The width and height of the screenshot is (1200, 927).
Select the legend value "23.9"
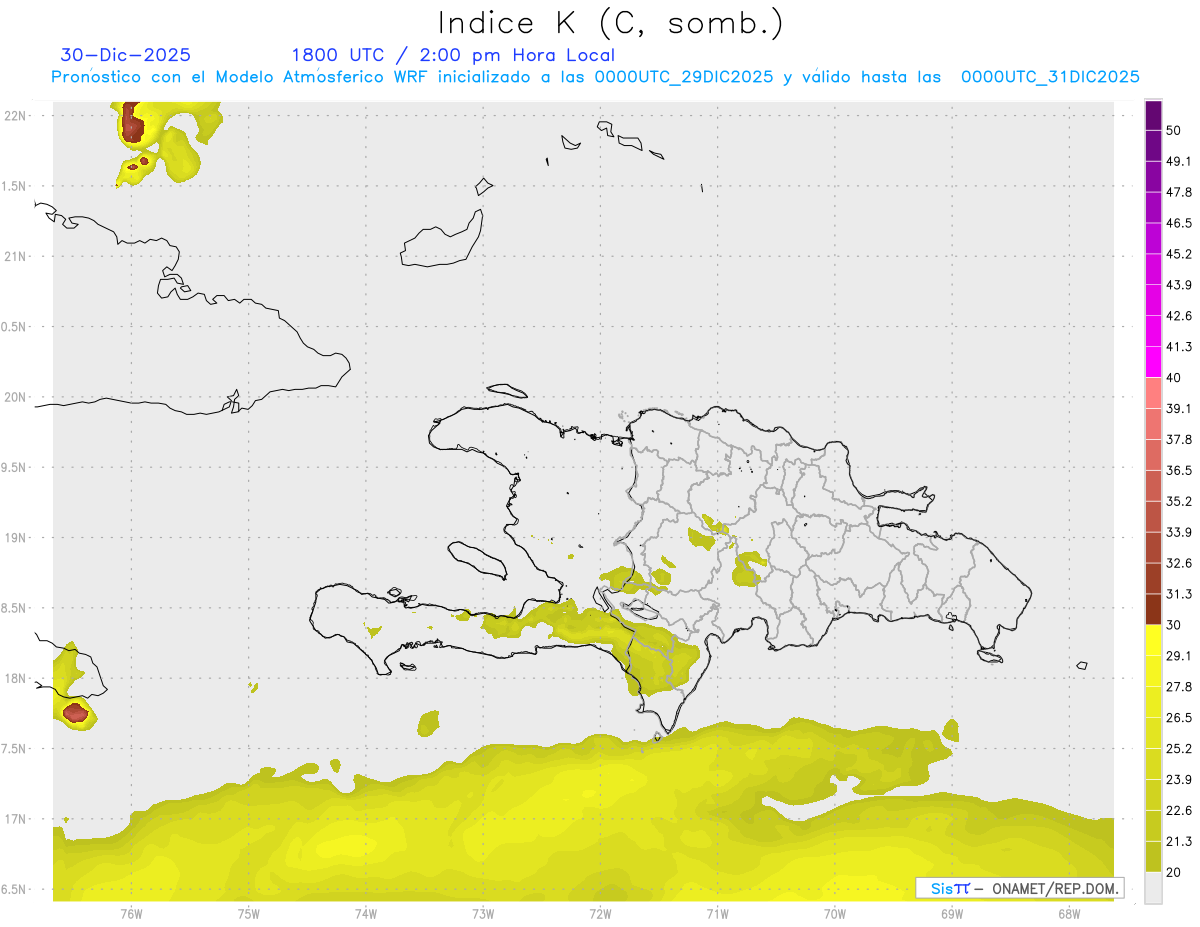[x=1179, y=780]
